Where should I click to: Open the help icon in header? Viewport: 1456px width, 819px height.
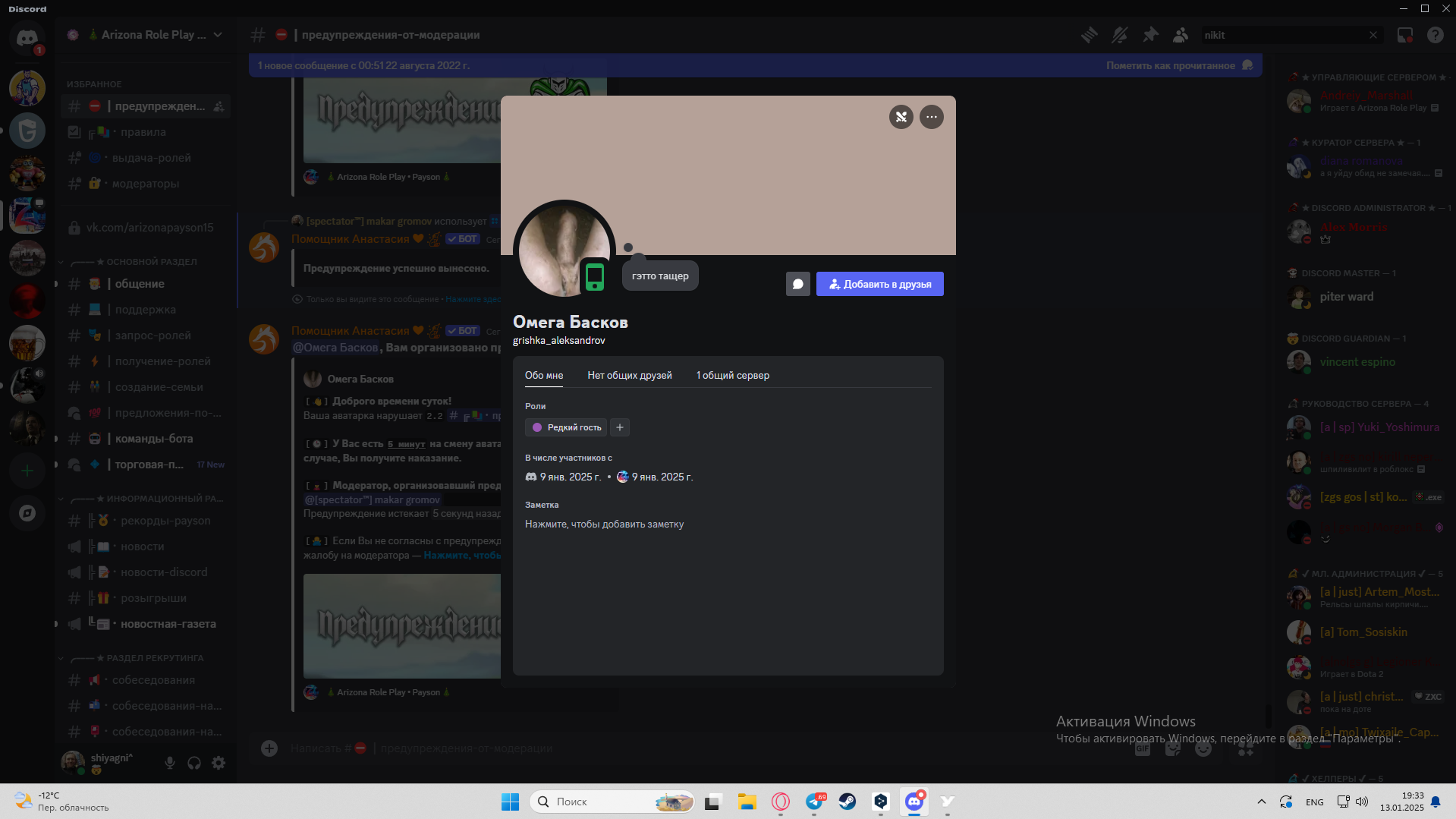tap(1436, 35)
